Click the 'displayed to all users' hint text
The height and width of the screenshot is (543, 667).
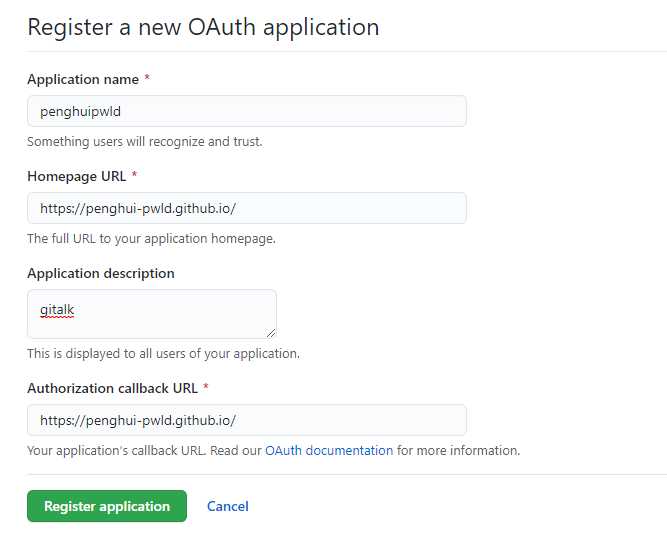[163, 353]
